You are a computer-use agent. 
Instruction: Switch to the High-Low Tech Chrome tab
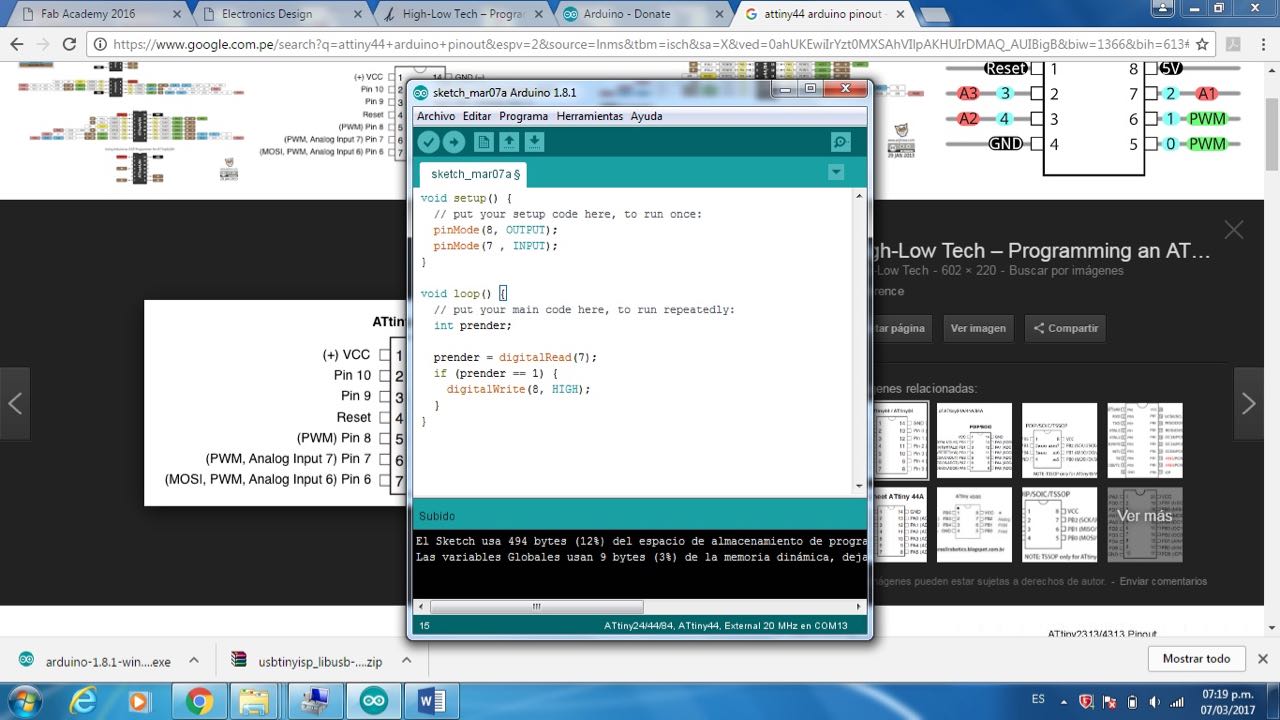click(459, 14)
